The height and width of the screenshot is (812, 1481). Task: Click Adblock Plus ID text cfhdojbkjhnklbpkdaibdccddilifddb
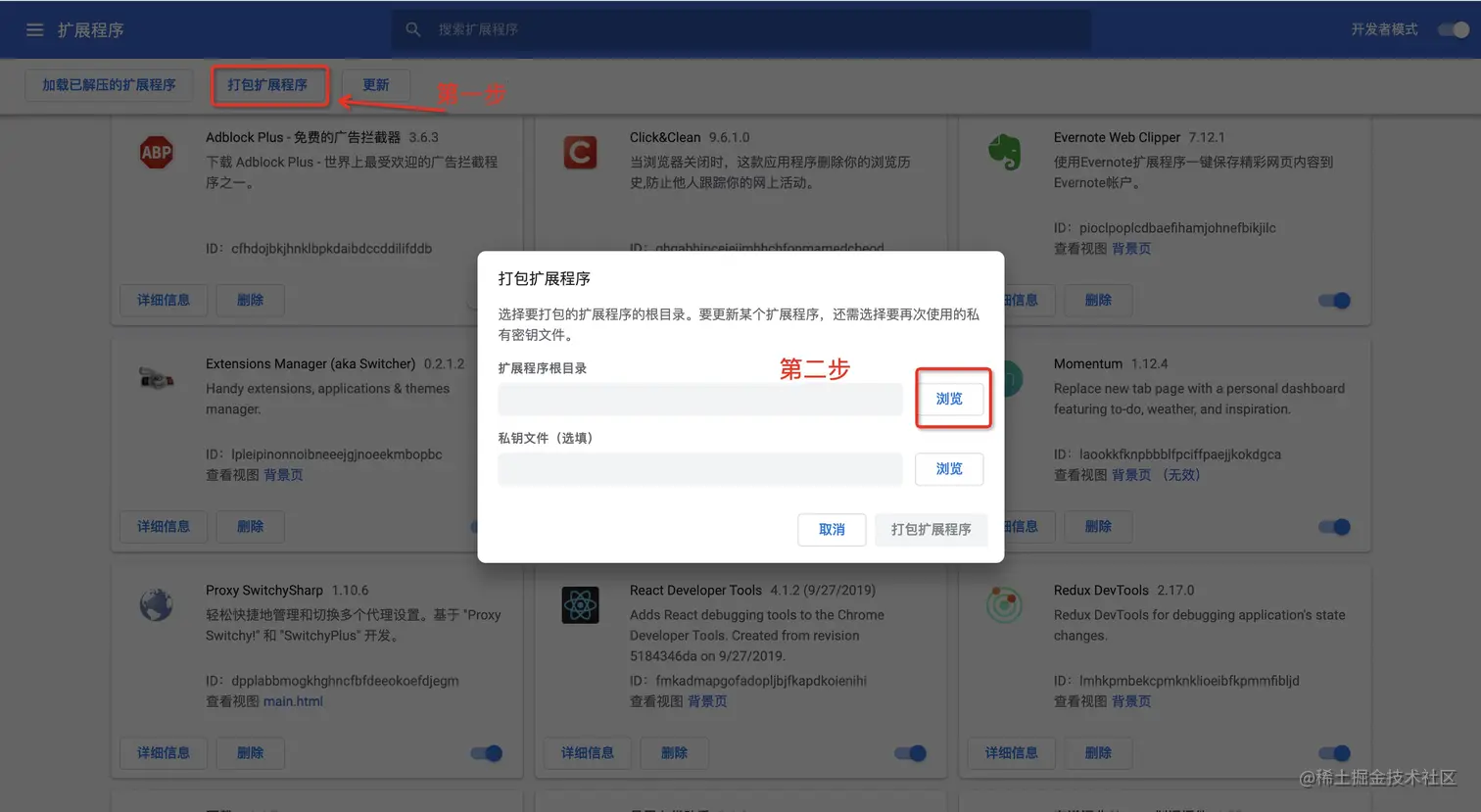pyautogui.click(x=331, y=249)
